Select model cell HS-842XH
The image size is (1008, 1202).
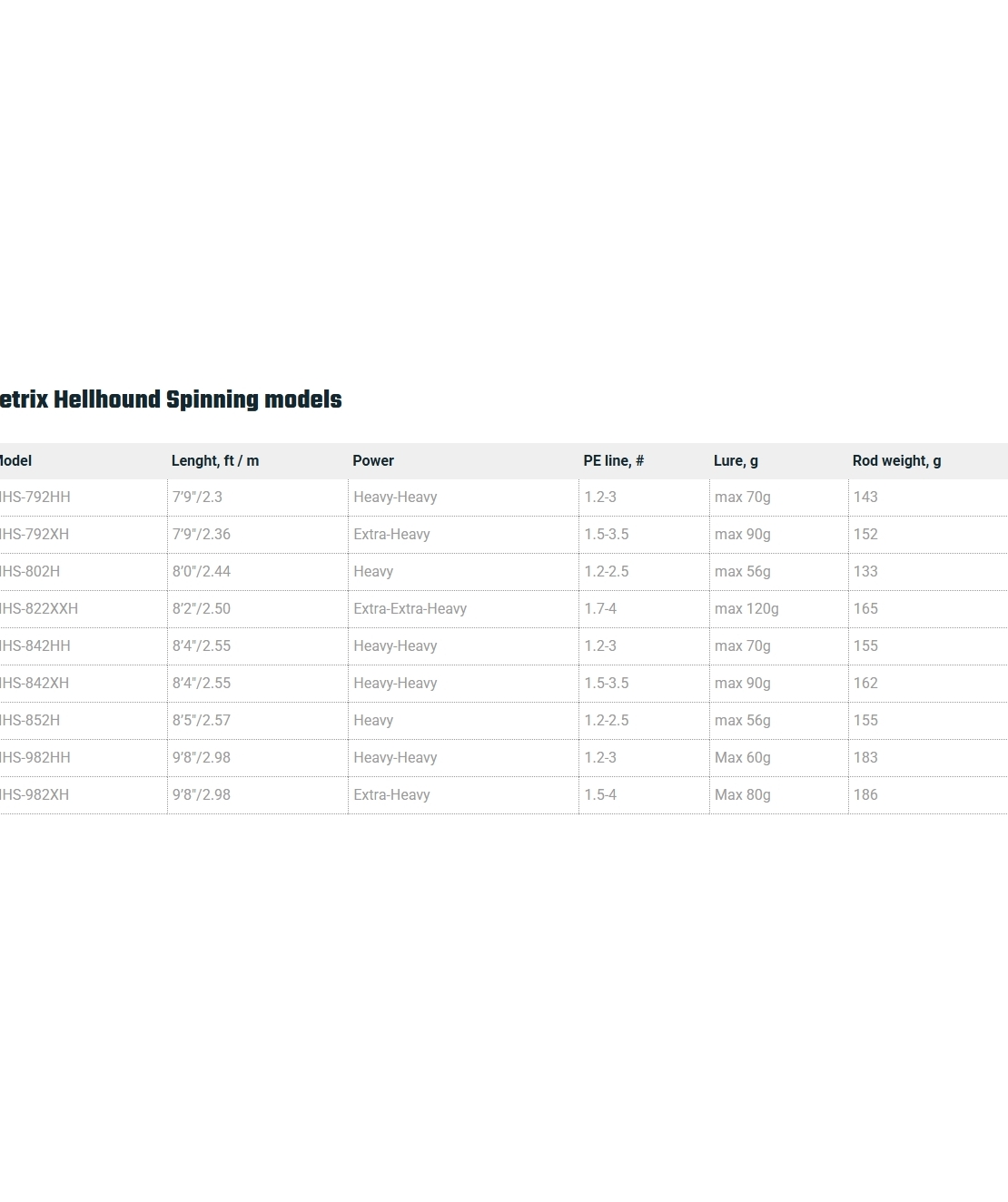(x=35, y=684)
